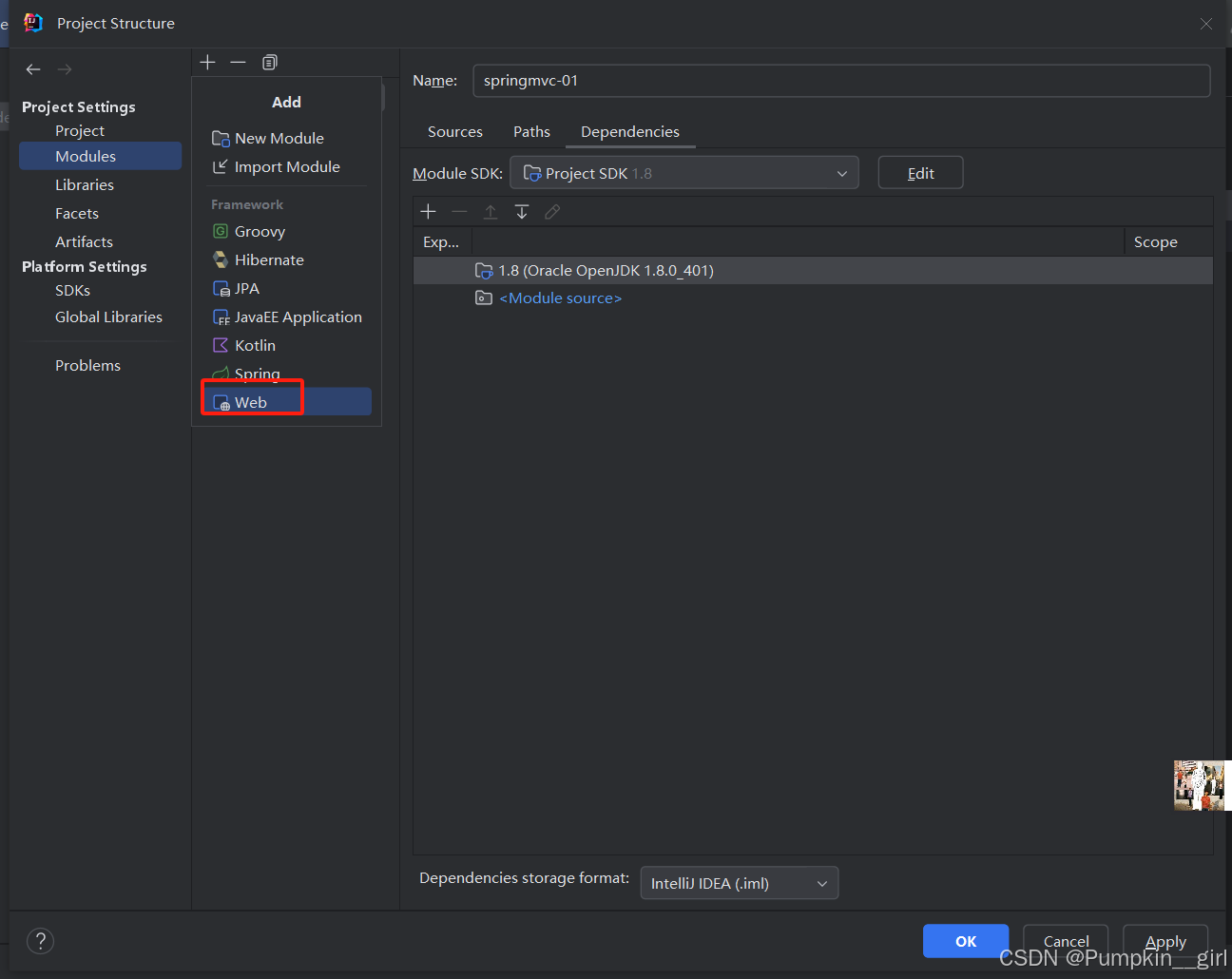Viewport: 1232px width, 979px height.
Task: Click the add module plus icon
Action: (x=208, y=63)
